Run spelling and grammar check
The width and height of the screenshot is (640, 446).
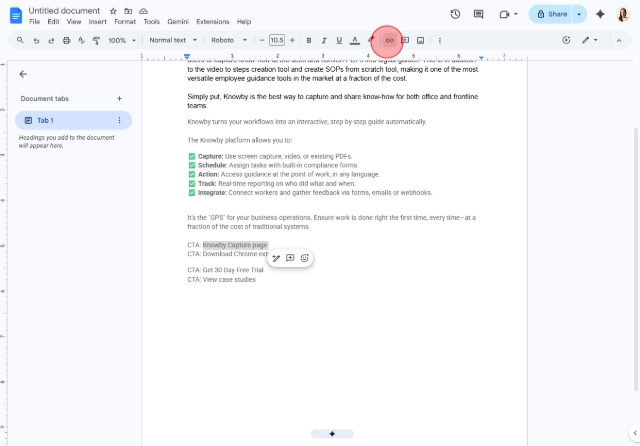[81, 40]
